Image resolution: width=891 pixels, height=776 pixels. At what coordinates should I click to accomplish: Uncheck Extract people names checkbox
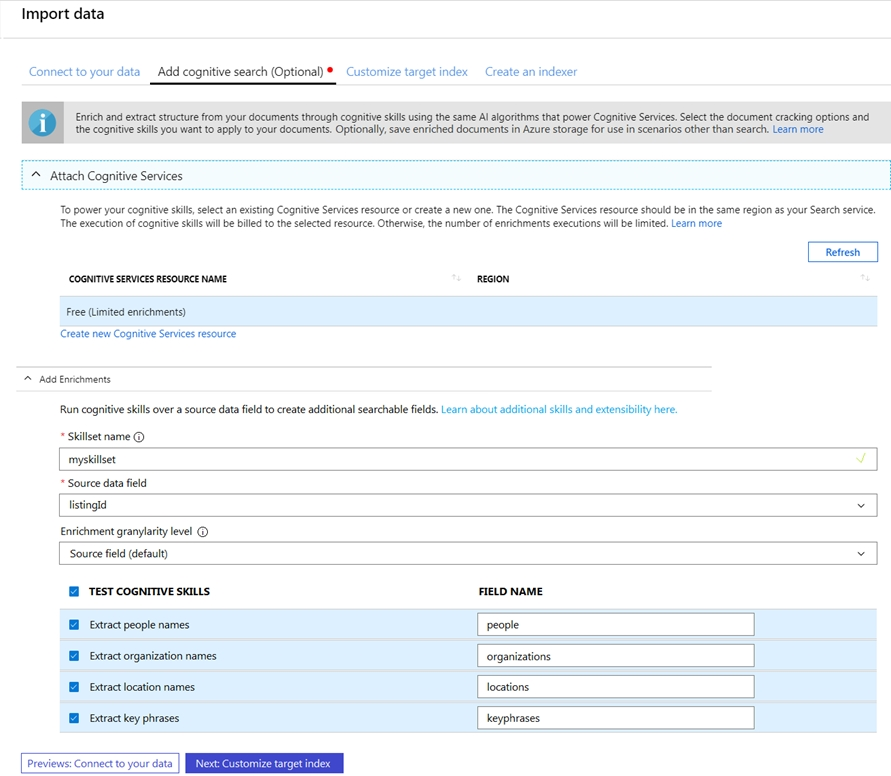pyautogui.click(x=74, y=625)
